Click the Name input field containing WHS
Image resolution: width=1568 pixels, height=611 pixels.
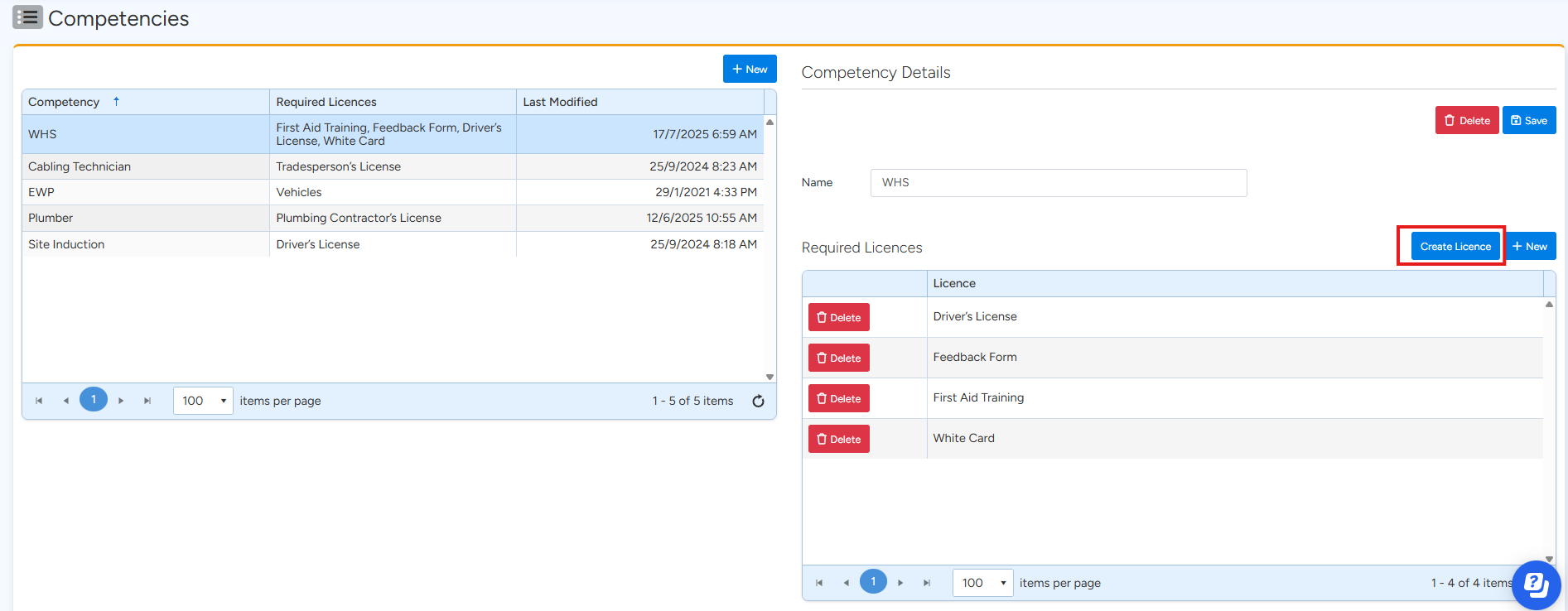point(1058,183)
